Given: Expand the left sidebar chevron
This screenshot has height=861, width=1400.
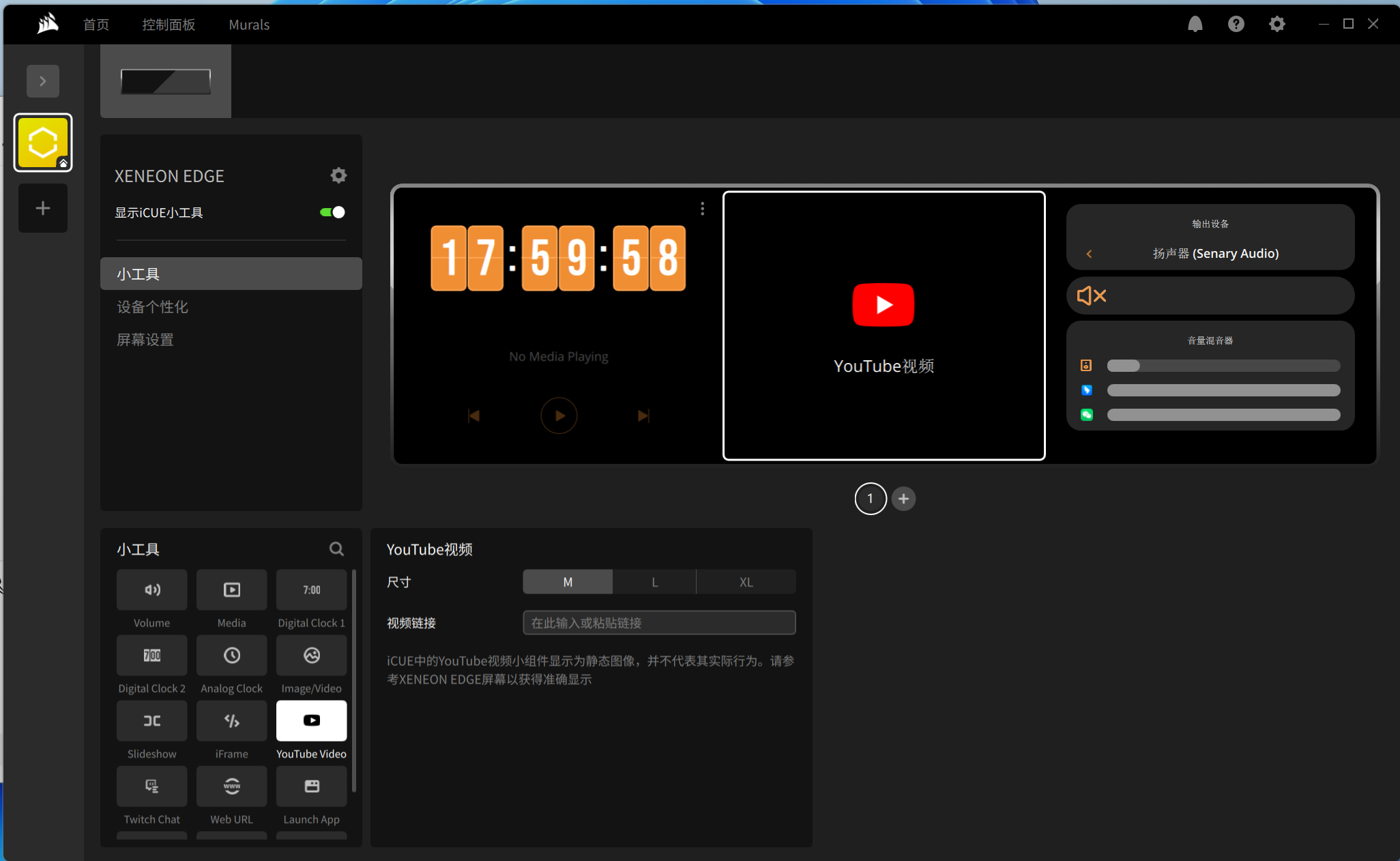Looking at the screenshot, I should [x=43, y=81].
